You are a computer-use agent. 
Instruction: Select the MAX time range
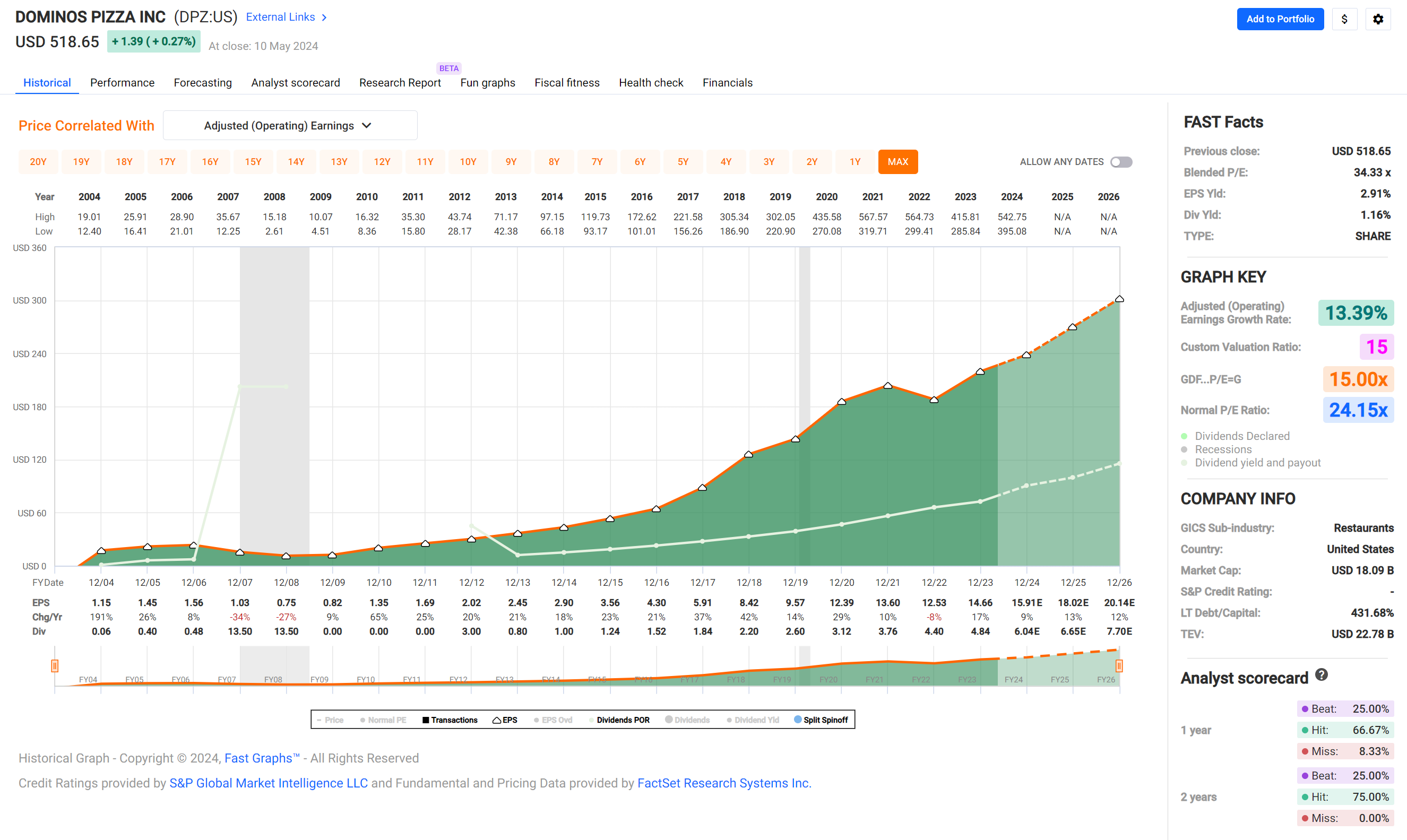point(898,162)
